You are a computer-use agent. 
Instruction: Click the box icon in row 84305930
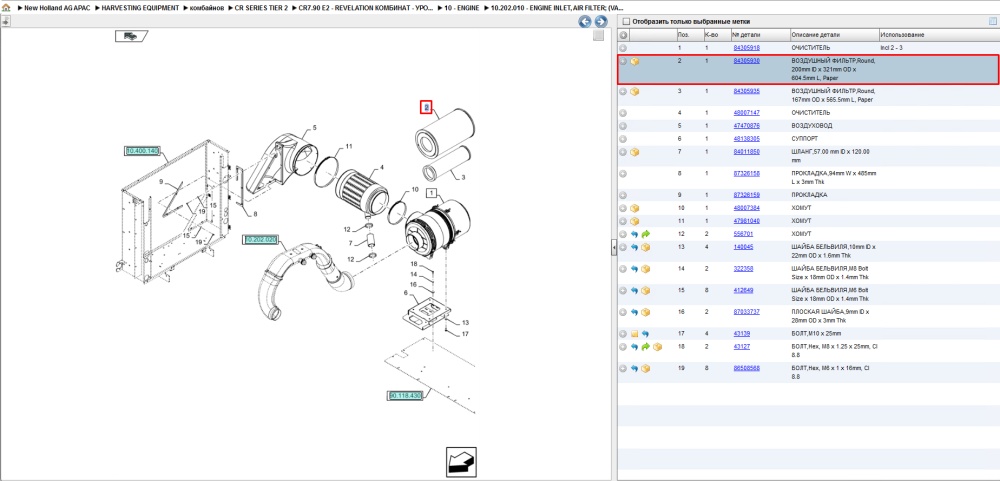(x=635, y=61)
